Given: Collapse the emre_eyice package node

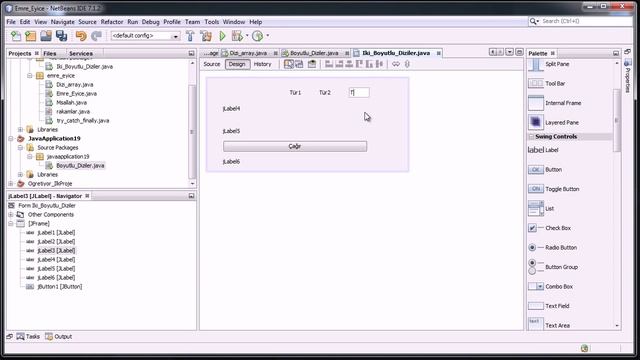Looking at the screenshot, I should [30, 76].
